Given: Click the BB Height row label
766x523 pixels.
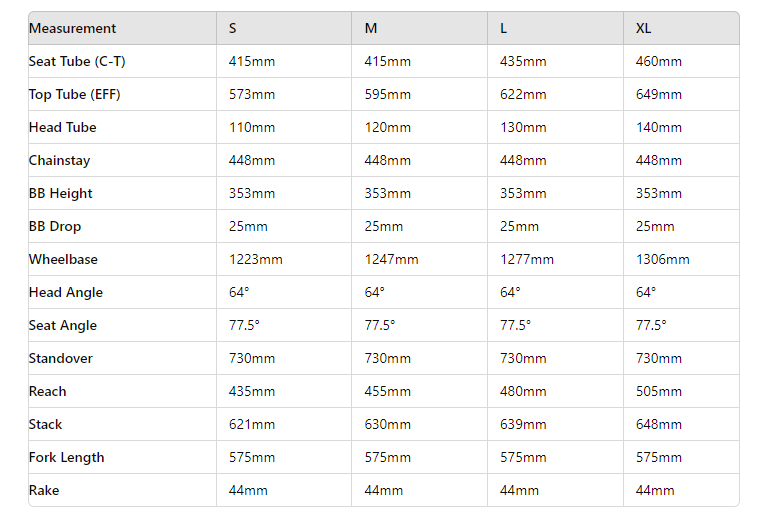Looking at the screenshot, I should (x=61, y=193).
